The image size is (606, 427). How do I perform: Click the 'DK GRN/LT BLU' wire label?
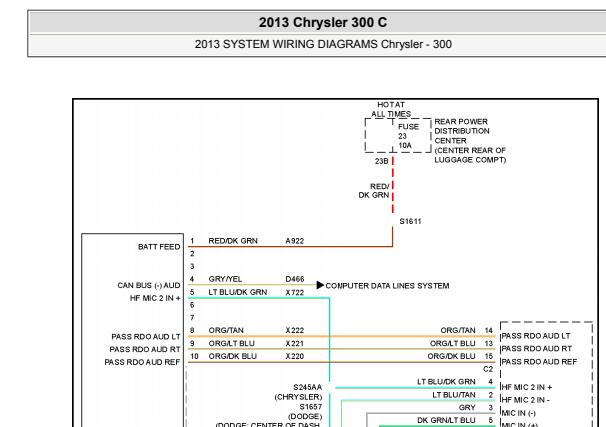click(x=446, y=420)
